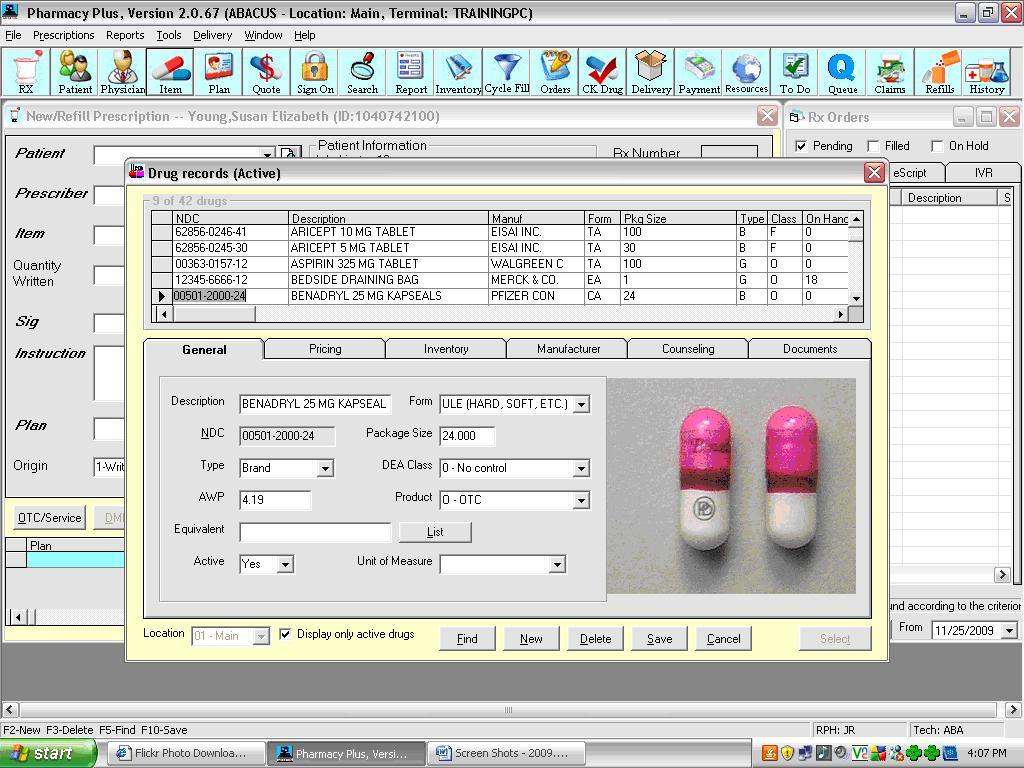Click the drug grid horizontal scrollbar thumb
1024x768 pixels.
pos(214,314)
